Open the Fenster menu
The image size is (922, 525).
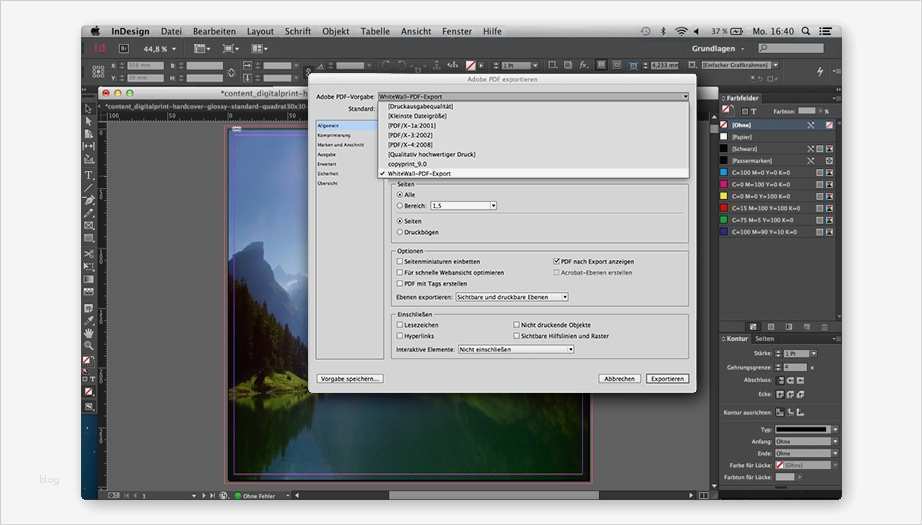(456, 32)
